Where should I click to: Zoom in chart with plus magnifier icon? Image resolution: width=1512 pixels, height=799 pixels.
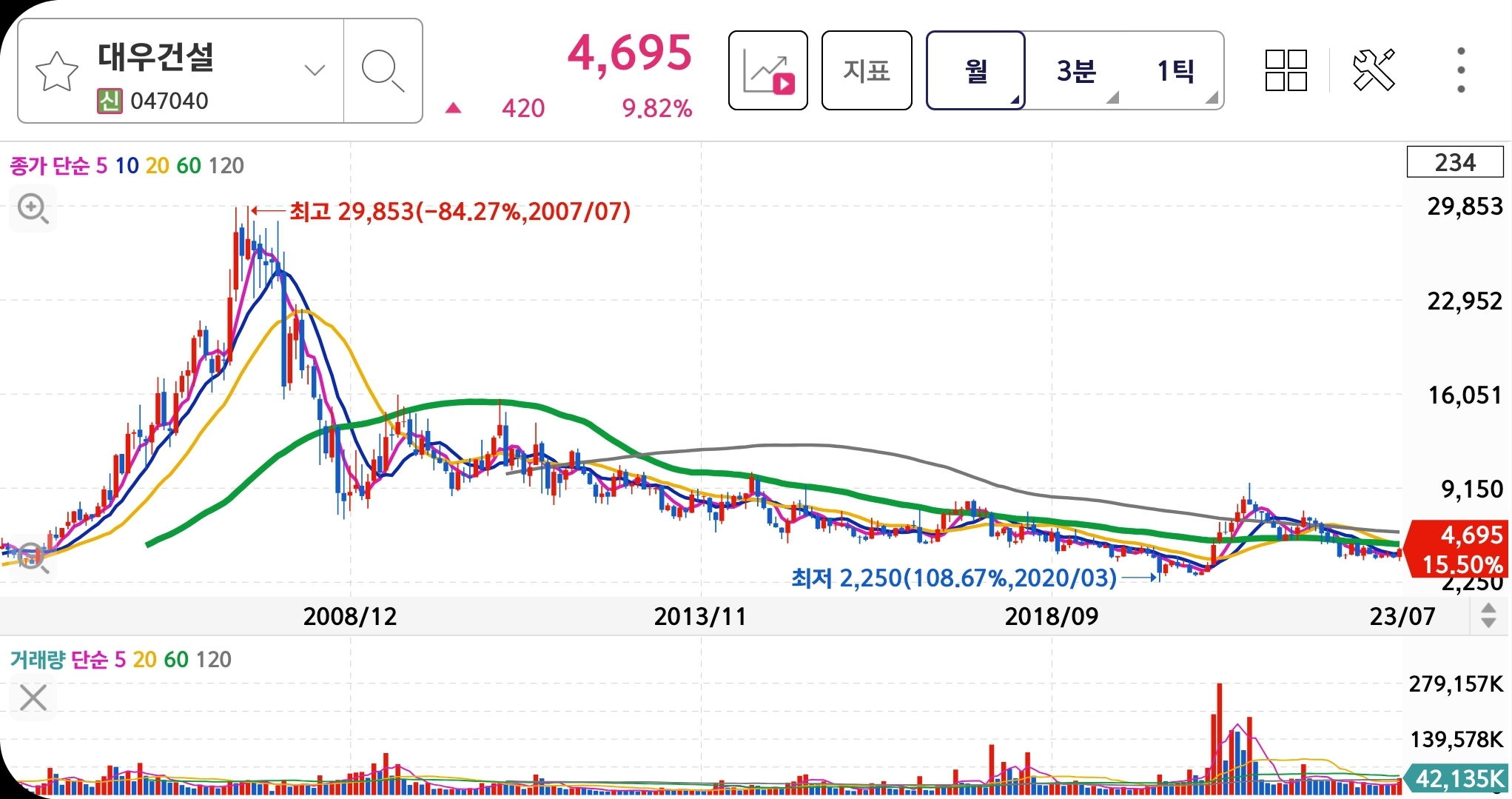[33, 209]
